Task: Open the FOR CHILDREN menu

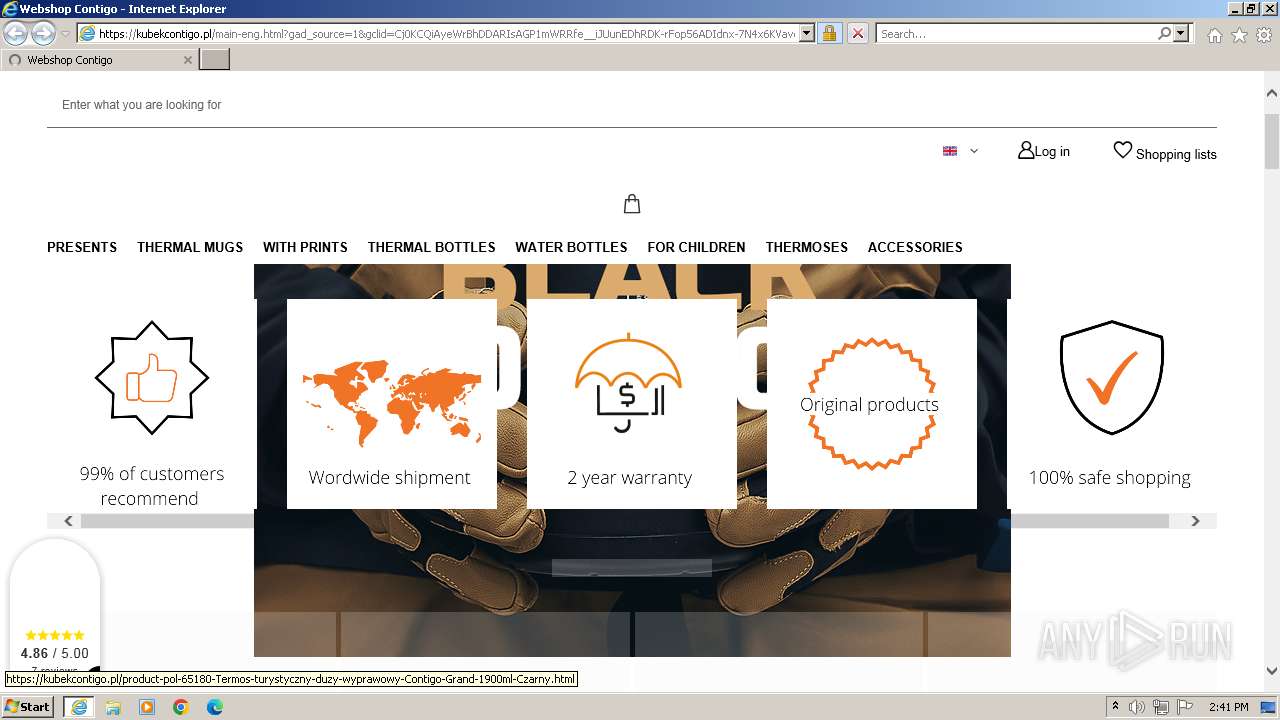Action: tap(696, 247)
